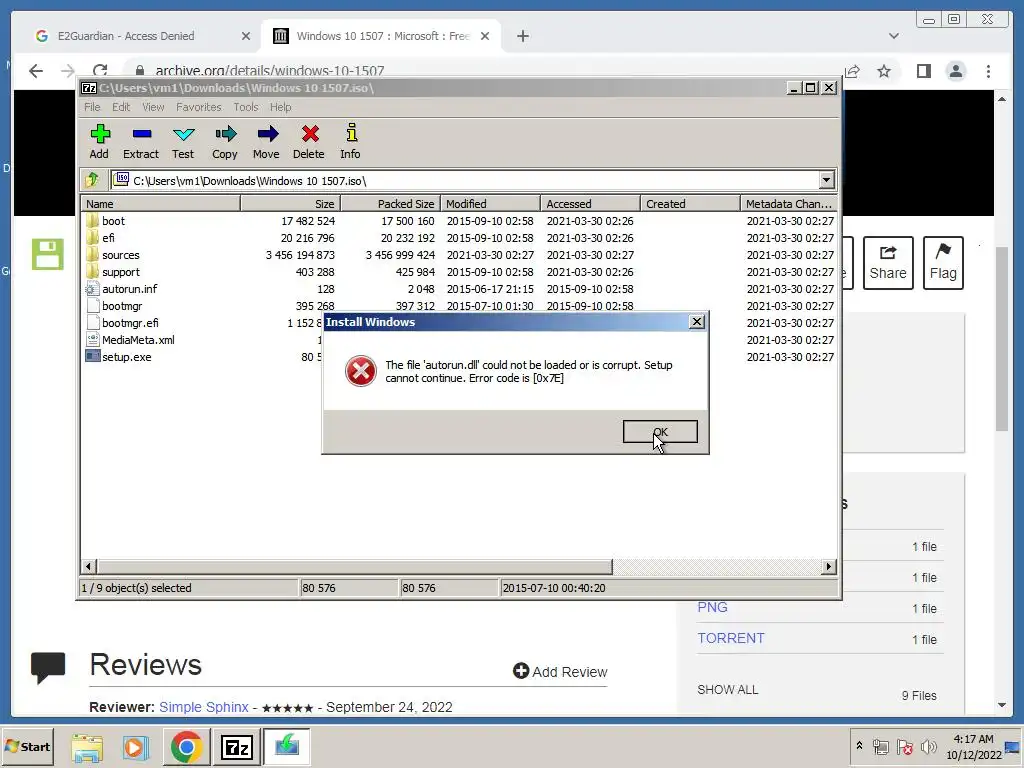Click OK in Install Windows dialog
Image resolution: width=1024 pixels, height=768 pixels.
(660, 432)
